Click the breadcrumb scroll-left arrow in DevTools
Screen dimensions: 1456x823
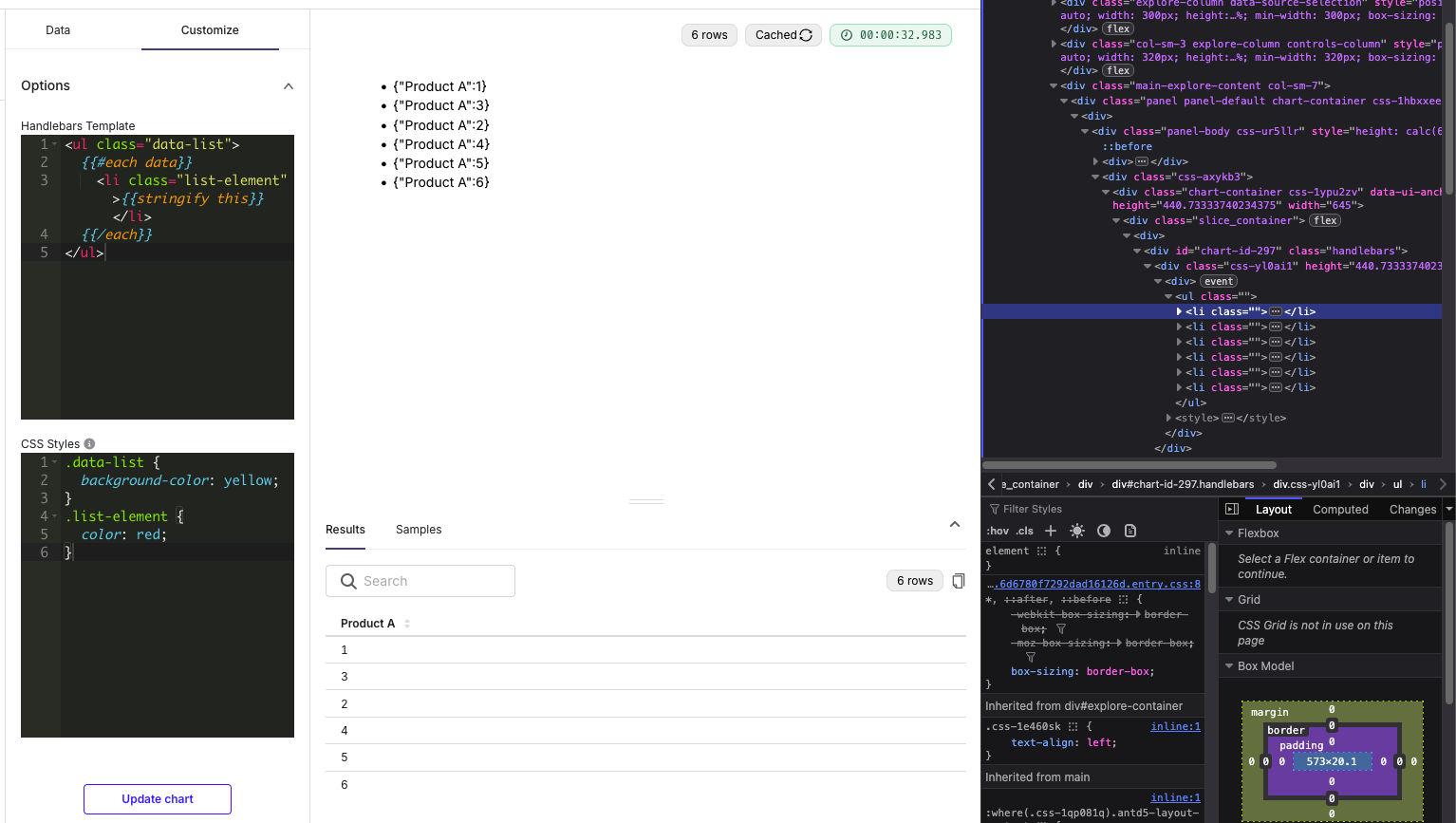[992, 484]
